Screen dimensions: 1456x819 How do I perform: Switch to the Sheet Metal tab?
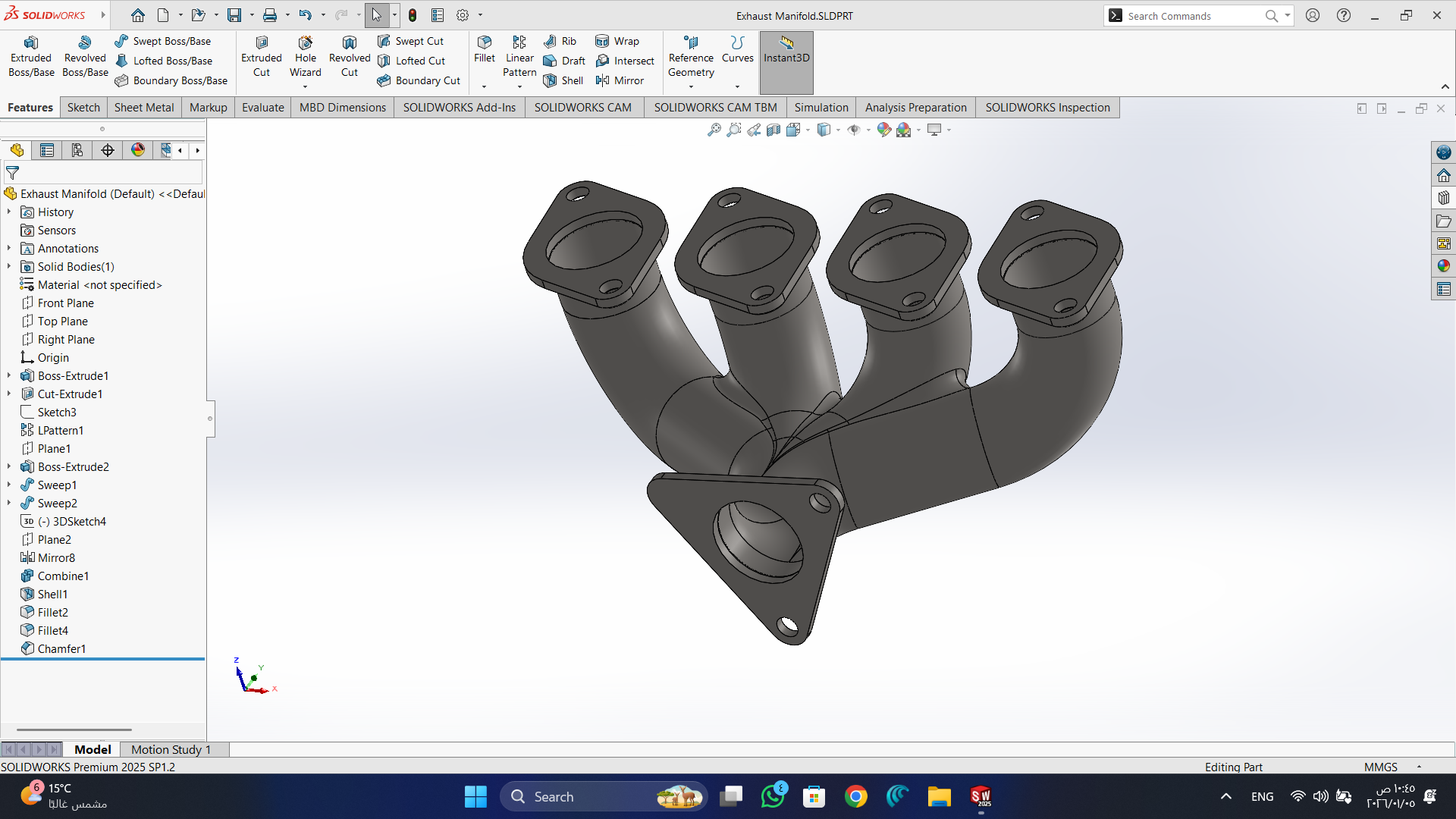pyautogui.click(x=144, y=107)
